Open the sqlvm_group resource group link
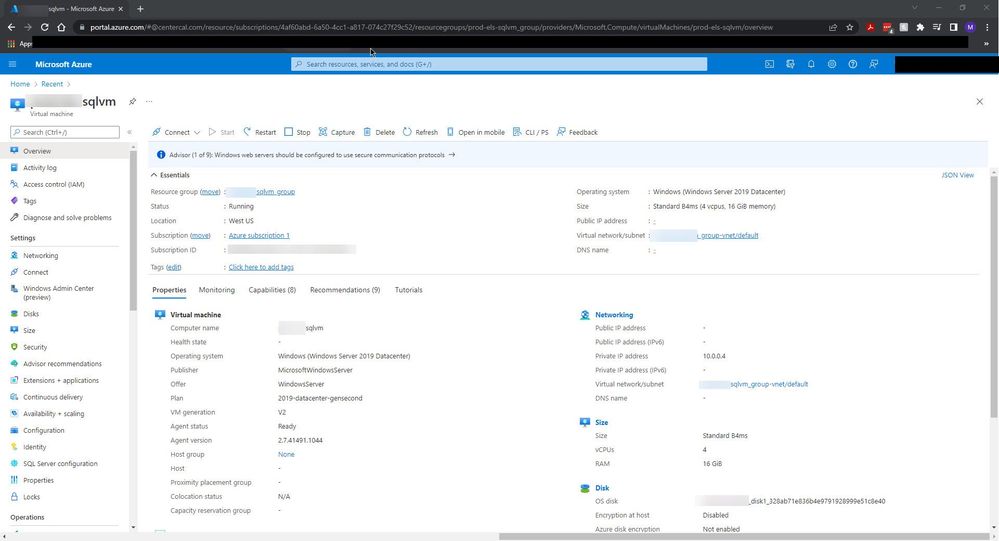This screenshot has height=541, width=999. point(275,192)
